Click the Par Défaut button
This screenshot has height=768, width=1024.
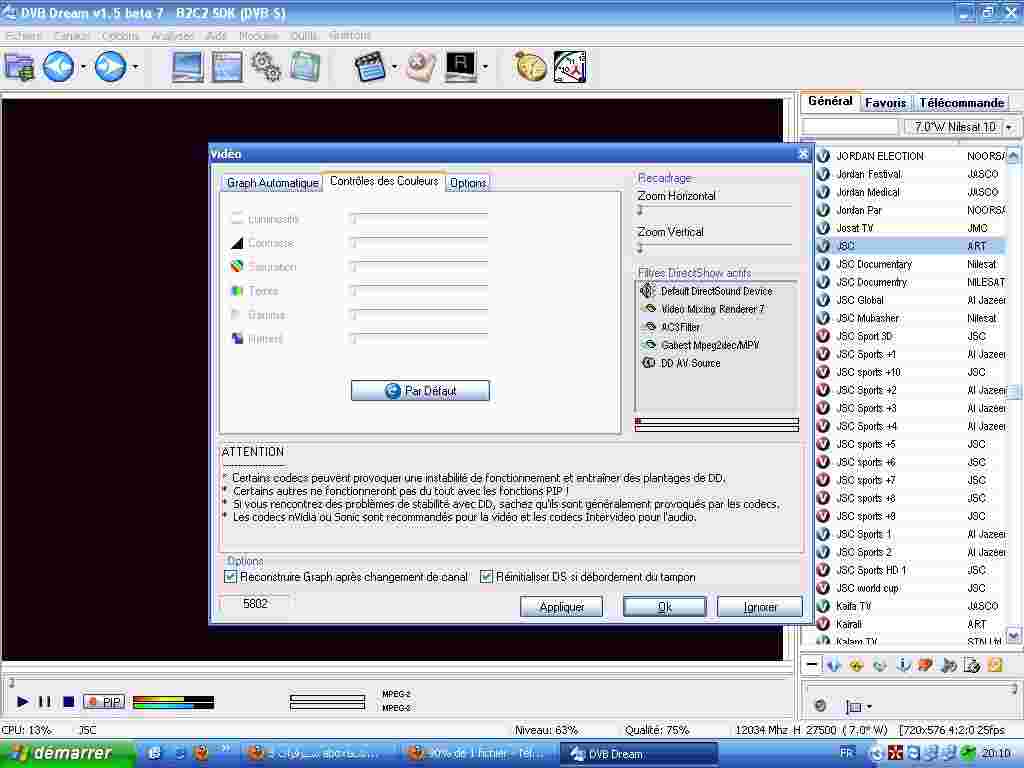coord(420,391)
